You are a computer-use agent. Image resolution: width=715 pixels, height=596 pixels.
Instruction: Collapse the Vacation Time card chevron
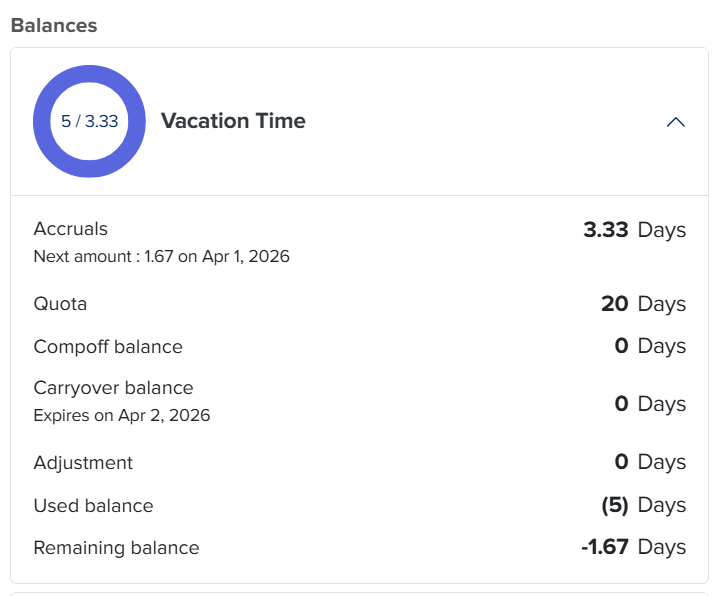click(x=676, y=122)
